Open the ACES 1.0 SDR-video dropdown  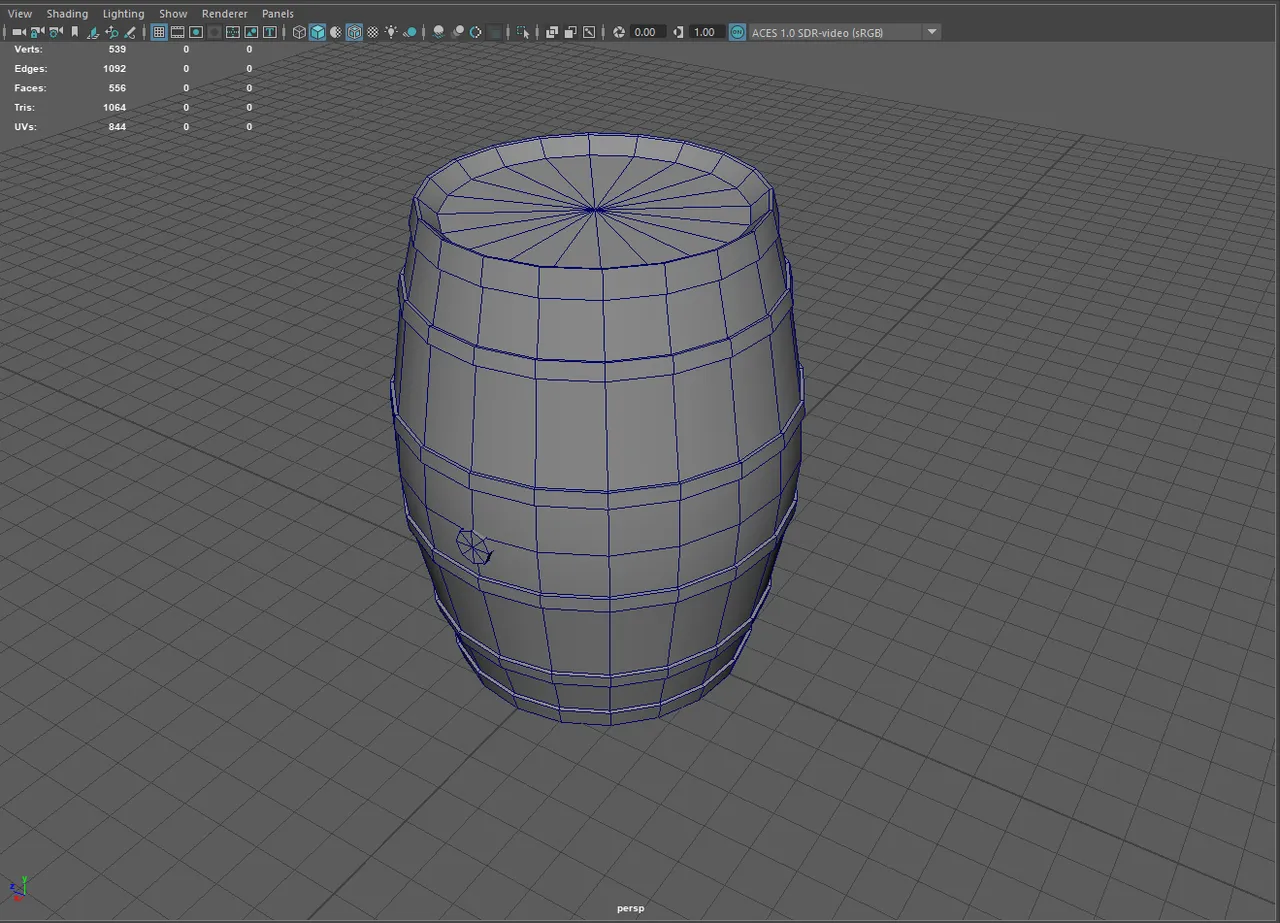pyautogui.click(x=845, y=32)
